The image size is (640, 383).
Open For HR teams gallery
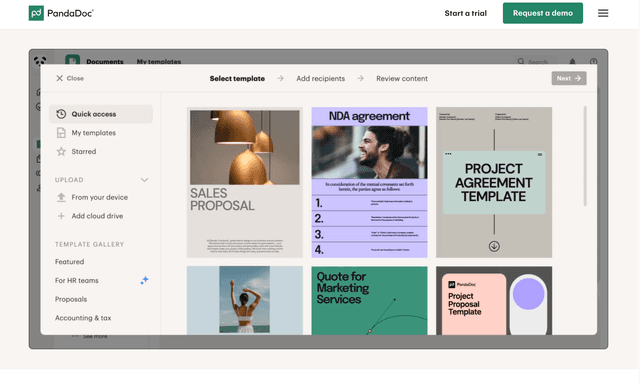pos(77,281)
